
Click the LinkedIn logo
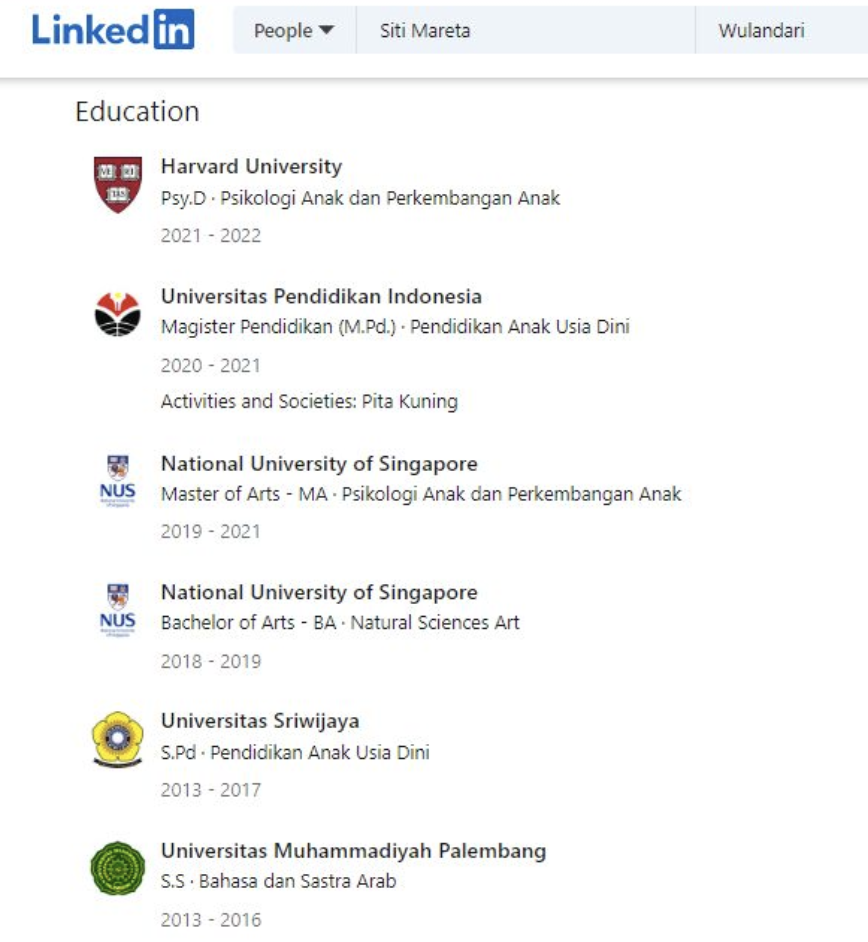113,29
